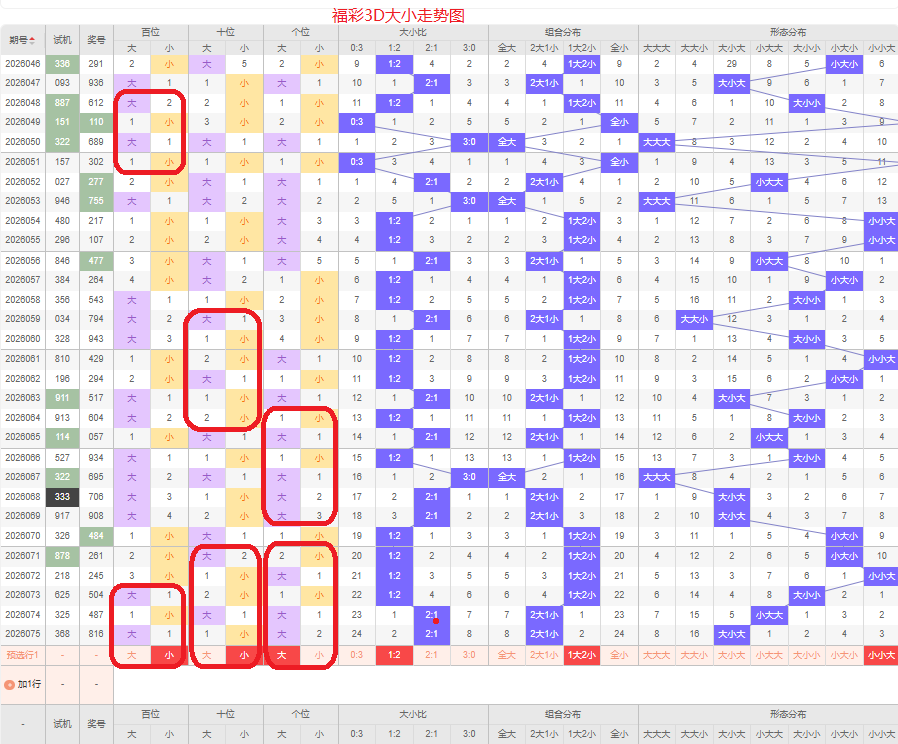Toggle selected 十位 小 in the 预选行1 row

[244, 655]
